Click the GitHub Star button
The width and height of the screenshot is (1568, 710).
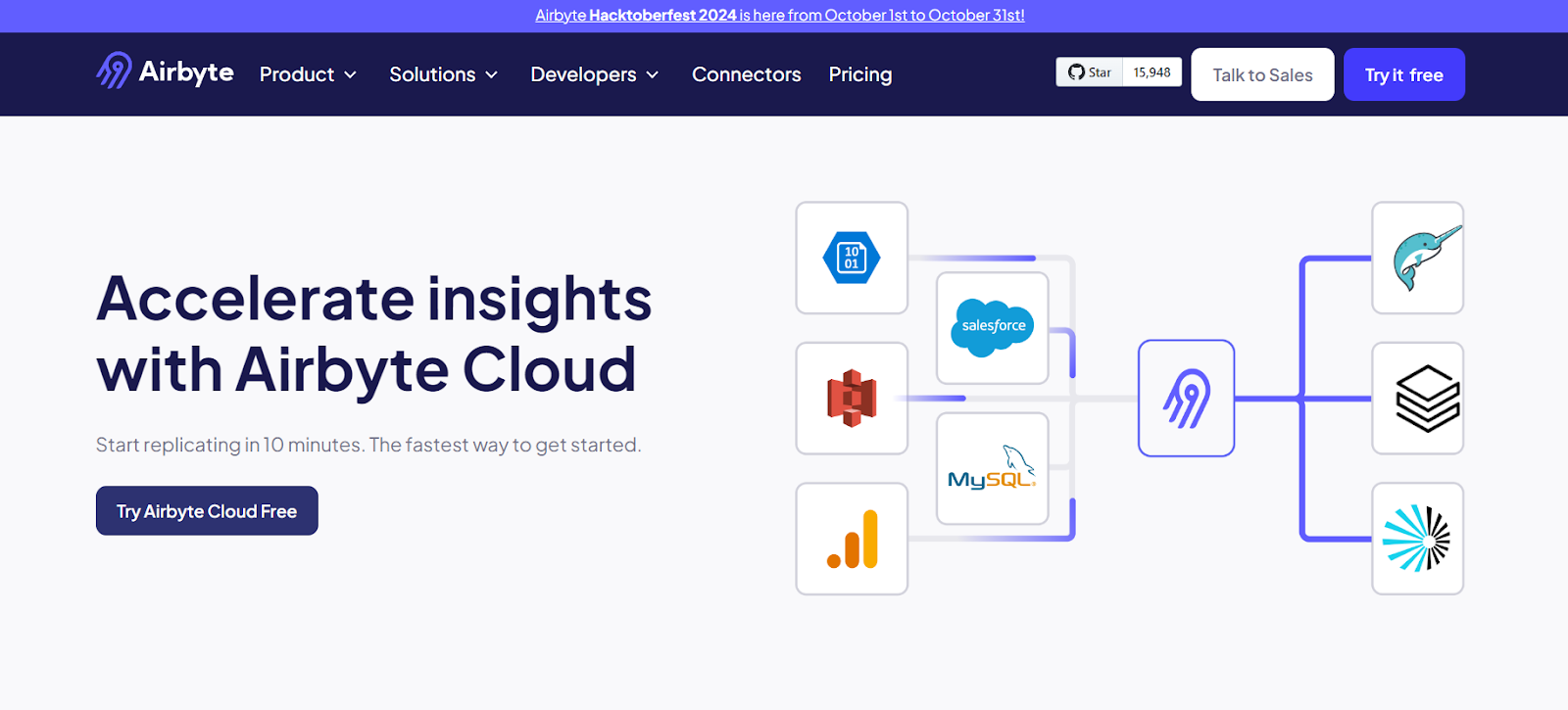(x=1089, y=72)
